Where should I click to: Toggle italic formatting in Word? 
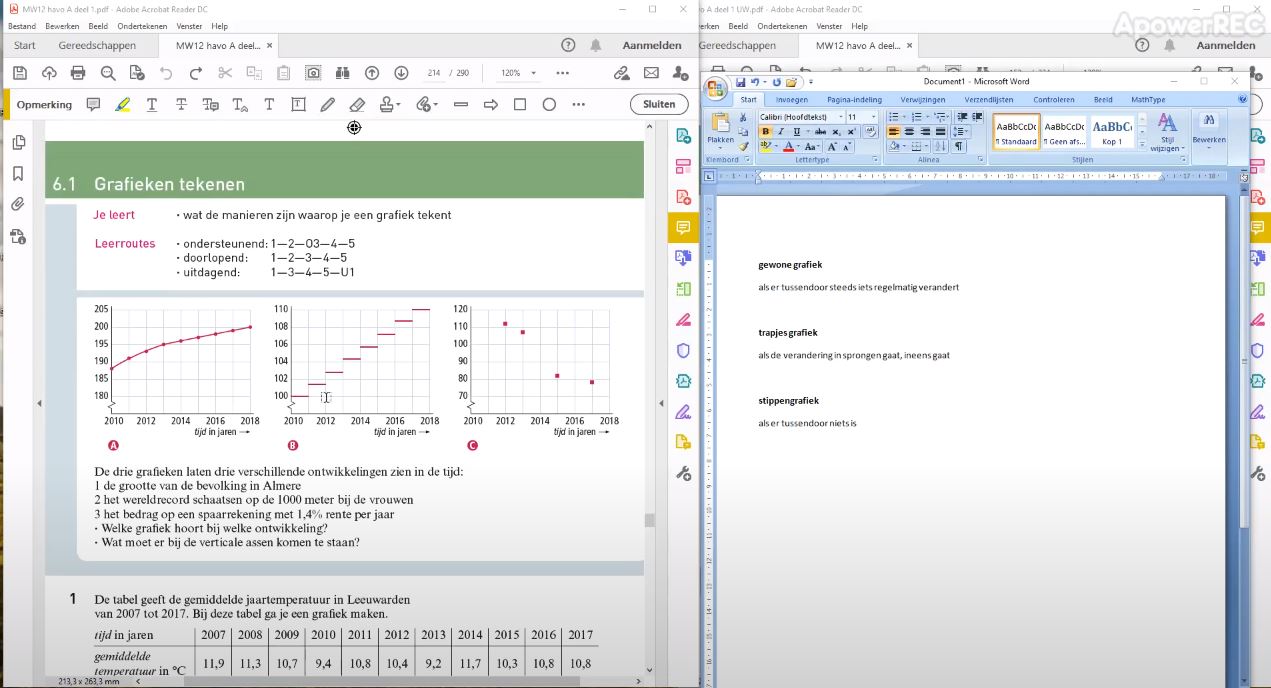(781, 132)
